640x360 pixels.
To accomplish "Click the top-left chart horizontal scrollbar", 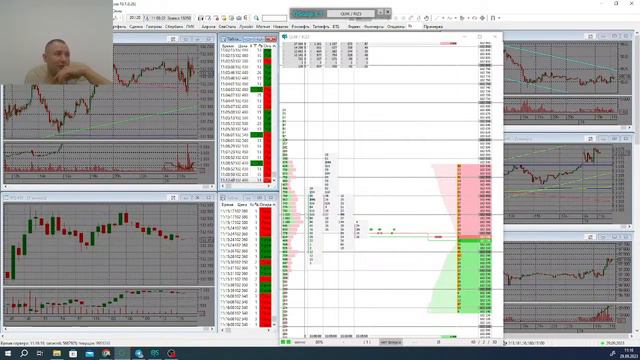I will click(x=109, y=187).
